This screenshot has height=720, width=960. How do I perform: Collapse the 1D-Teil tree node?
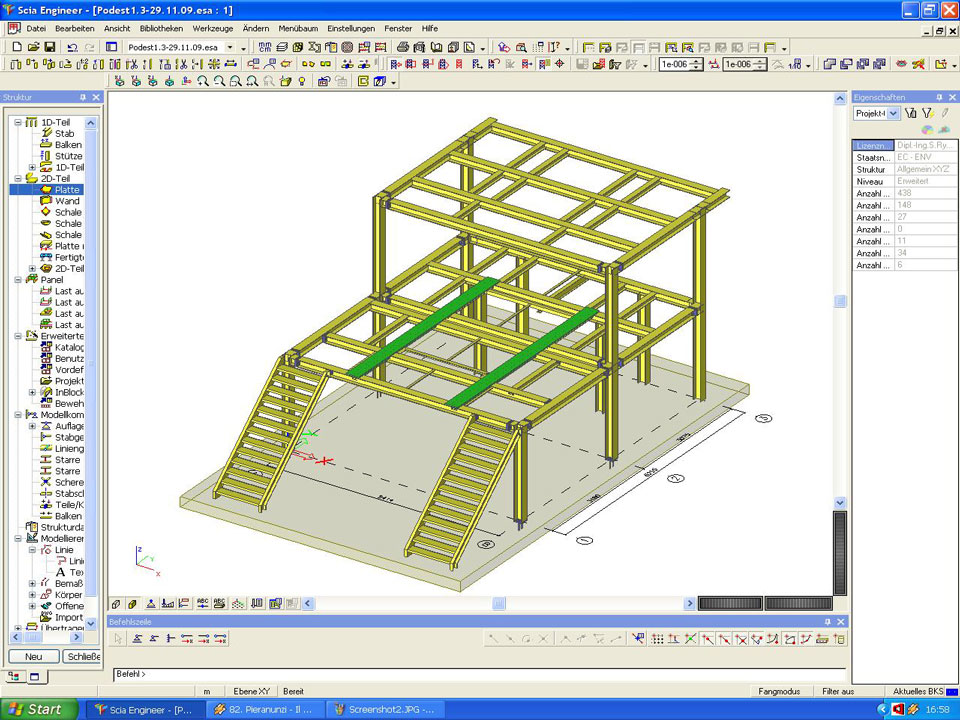pyautogui.click(x=18, y=122)
